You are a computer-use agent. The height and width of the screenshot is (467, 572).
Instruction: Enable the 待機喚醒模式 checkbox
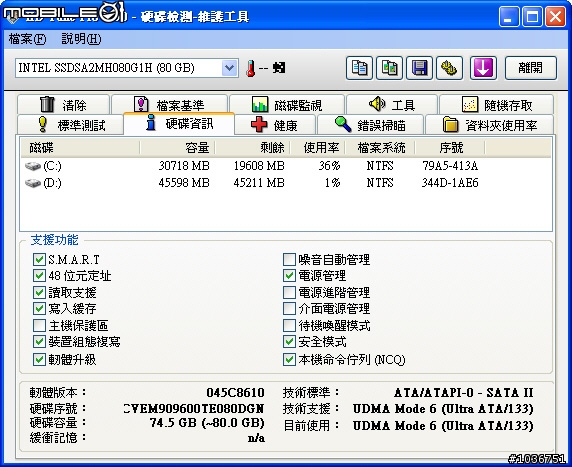pos(289,325)
